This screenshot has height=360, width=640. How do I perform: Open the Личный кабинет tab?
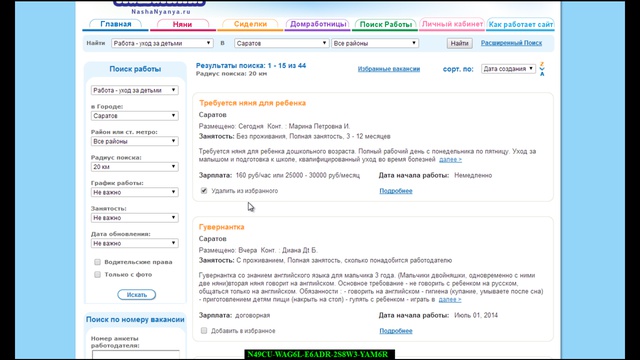(452, 24)
